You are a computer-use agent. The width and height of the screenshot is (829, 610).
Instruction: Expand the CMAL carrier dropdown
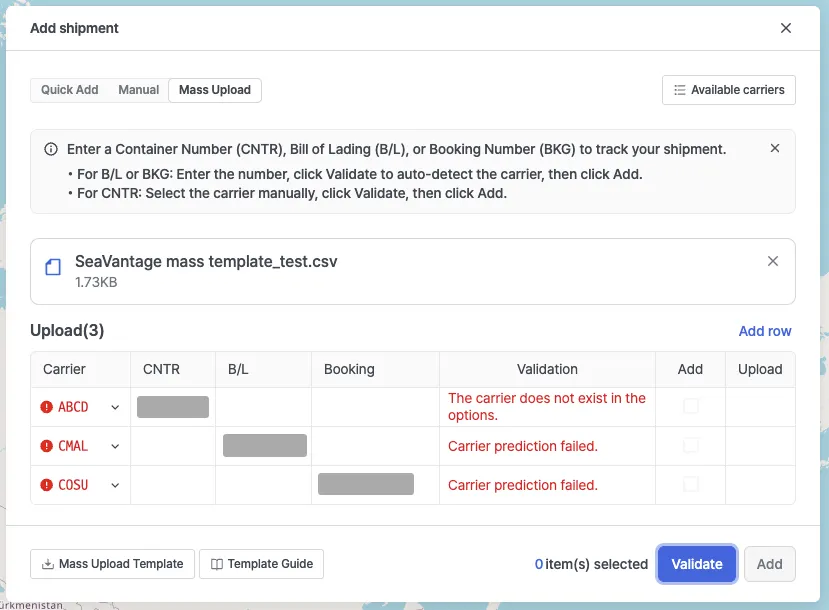(x=115, y=446)
